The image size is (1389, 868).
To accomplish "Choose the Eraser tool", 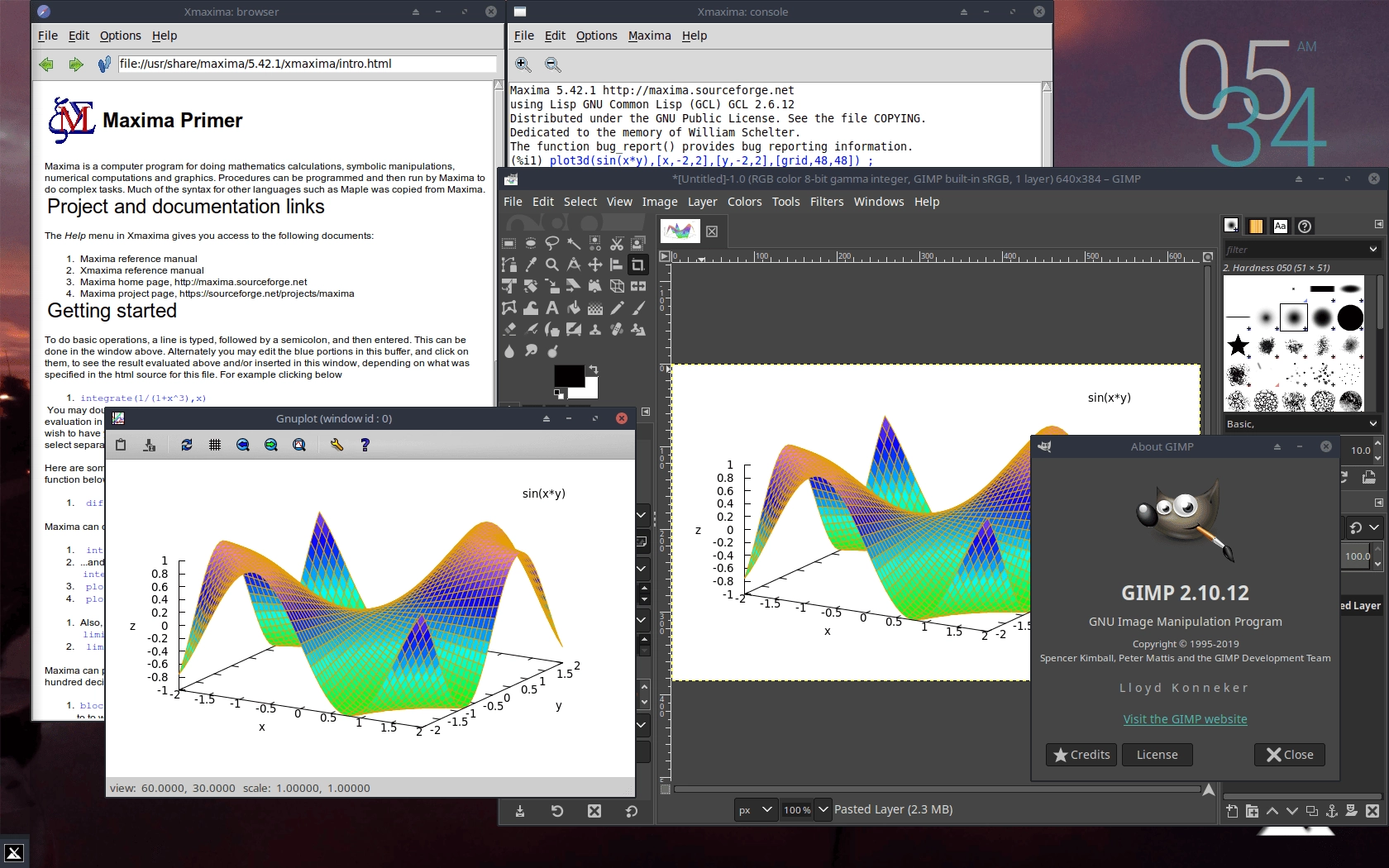I will [509, 329].
